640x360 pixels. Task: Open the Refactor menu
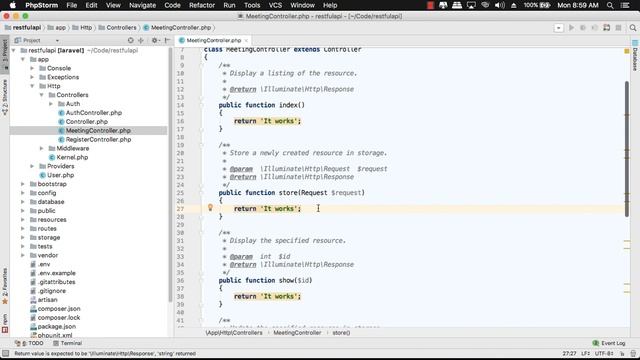point(202,5)
